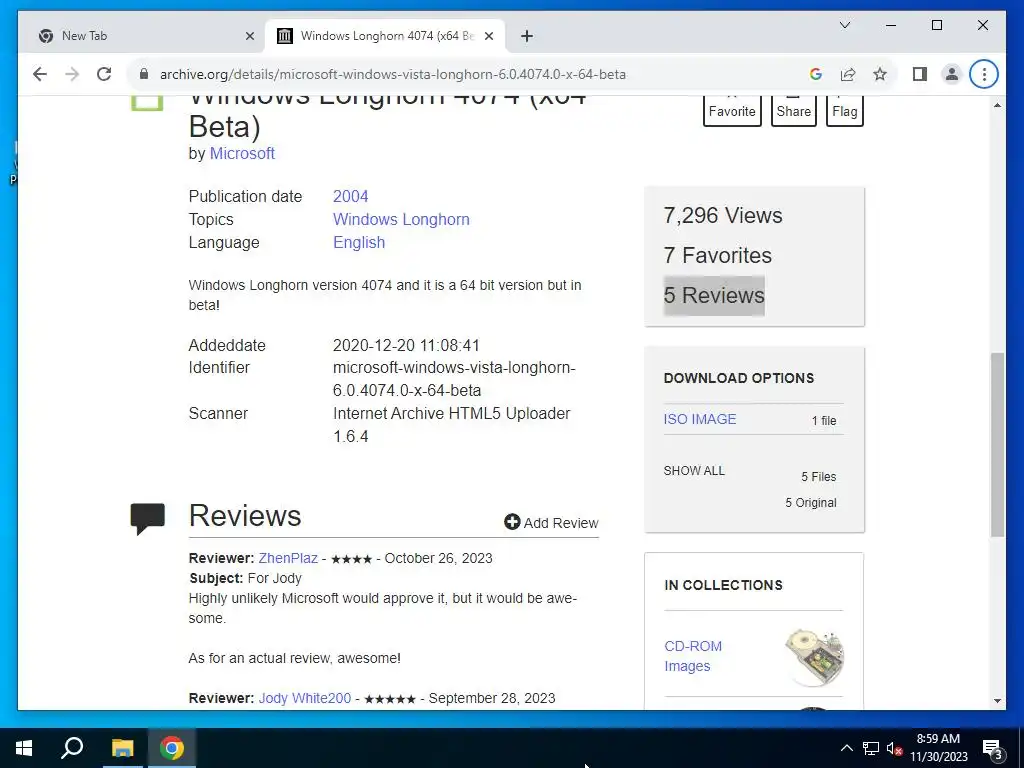Open reviewer Jody White200 profile

(305, 698)
